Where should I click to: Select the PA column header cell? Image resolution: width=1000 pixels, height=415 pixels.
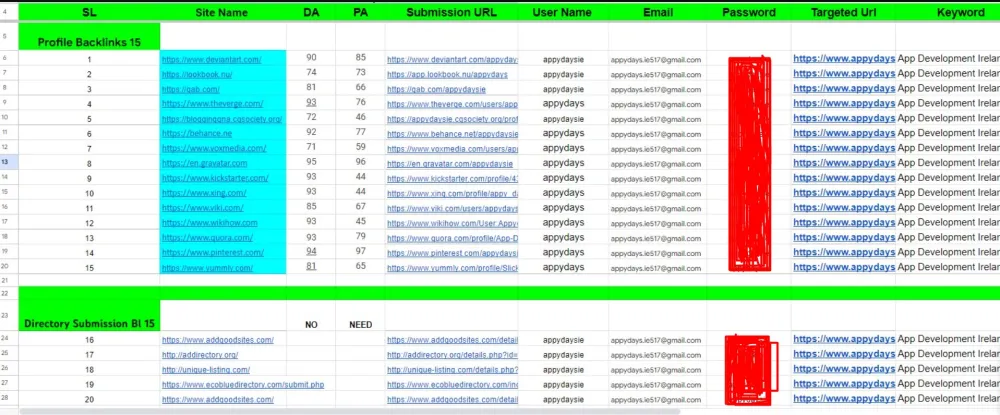click(x=360, y=12)
